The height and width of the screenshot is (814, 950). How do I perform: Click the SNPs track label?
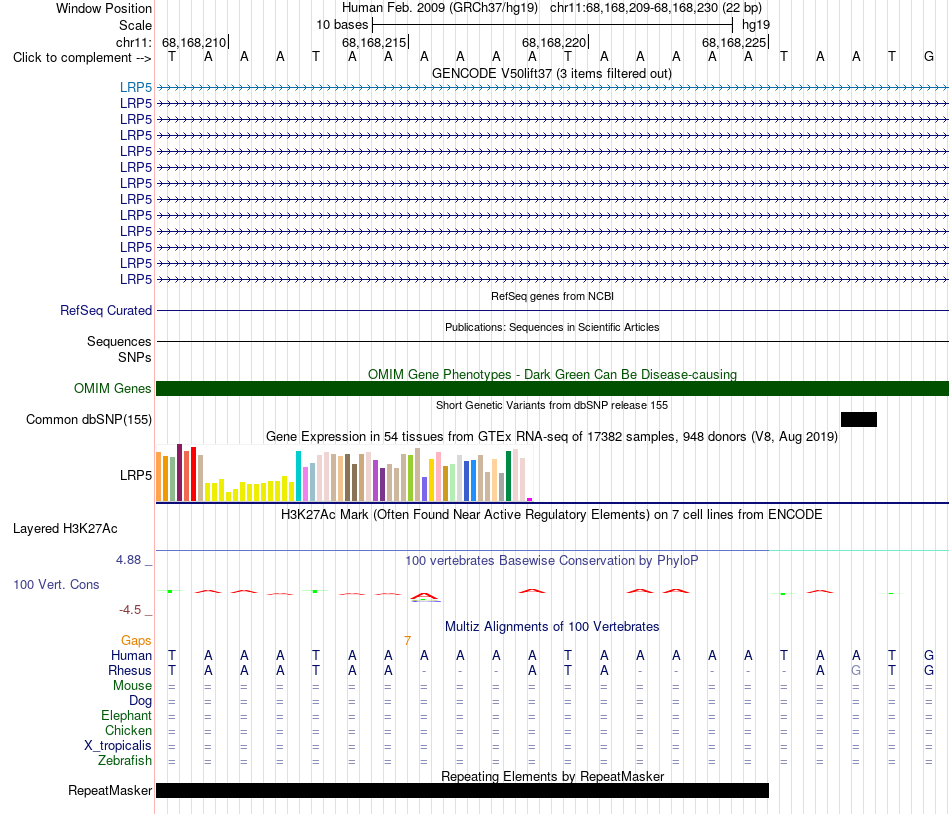[x=135, y=357]
